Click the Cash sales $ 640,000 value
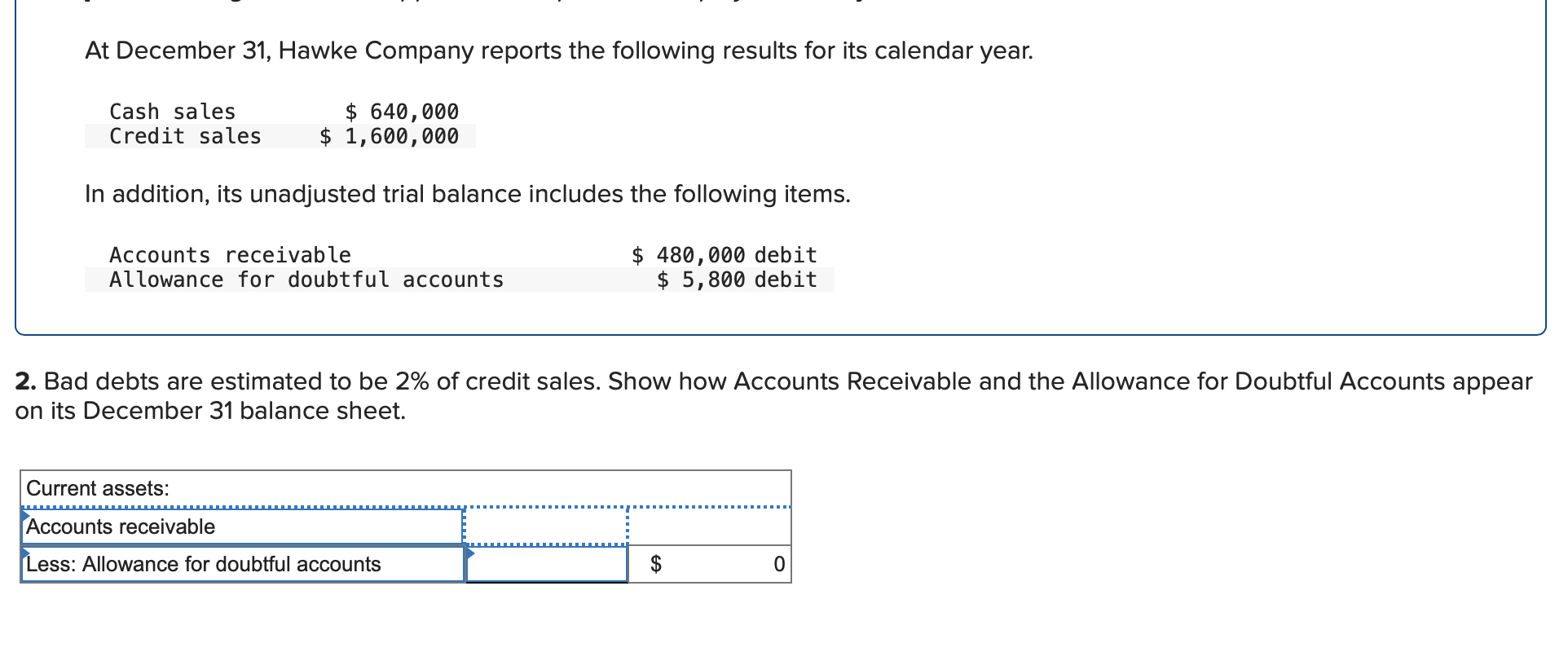The width and height of the screenshot is (1568, 652). coord(402,112)
